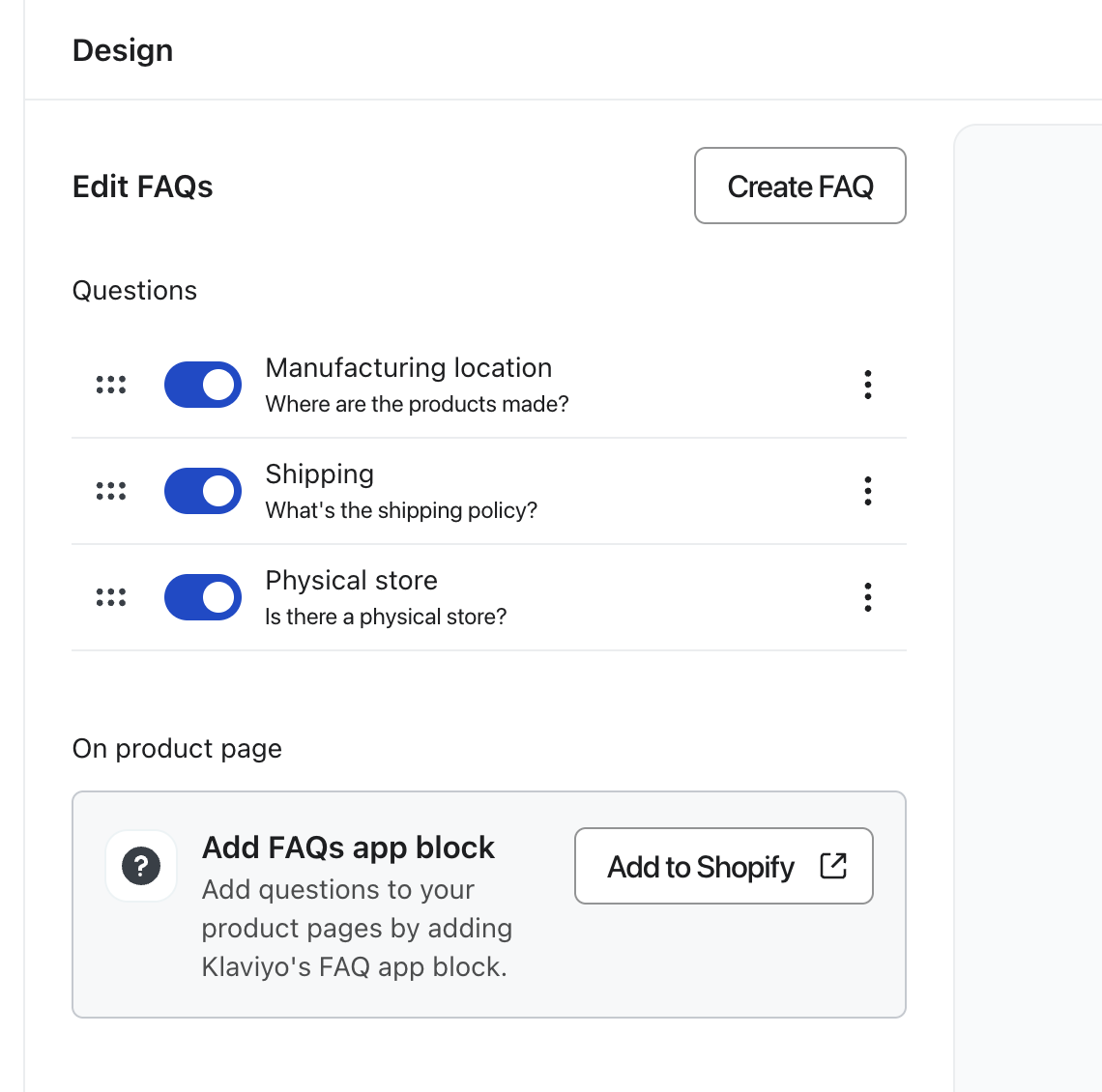This screenshot has height=1092, width=1102.
Task: Click "Where are the products made?" text
Action: [x=417, y=404]
